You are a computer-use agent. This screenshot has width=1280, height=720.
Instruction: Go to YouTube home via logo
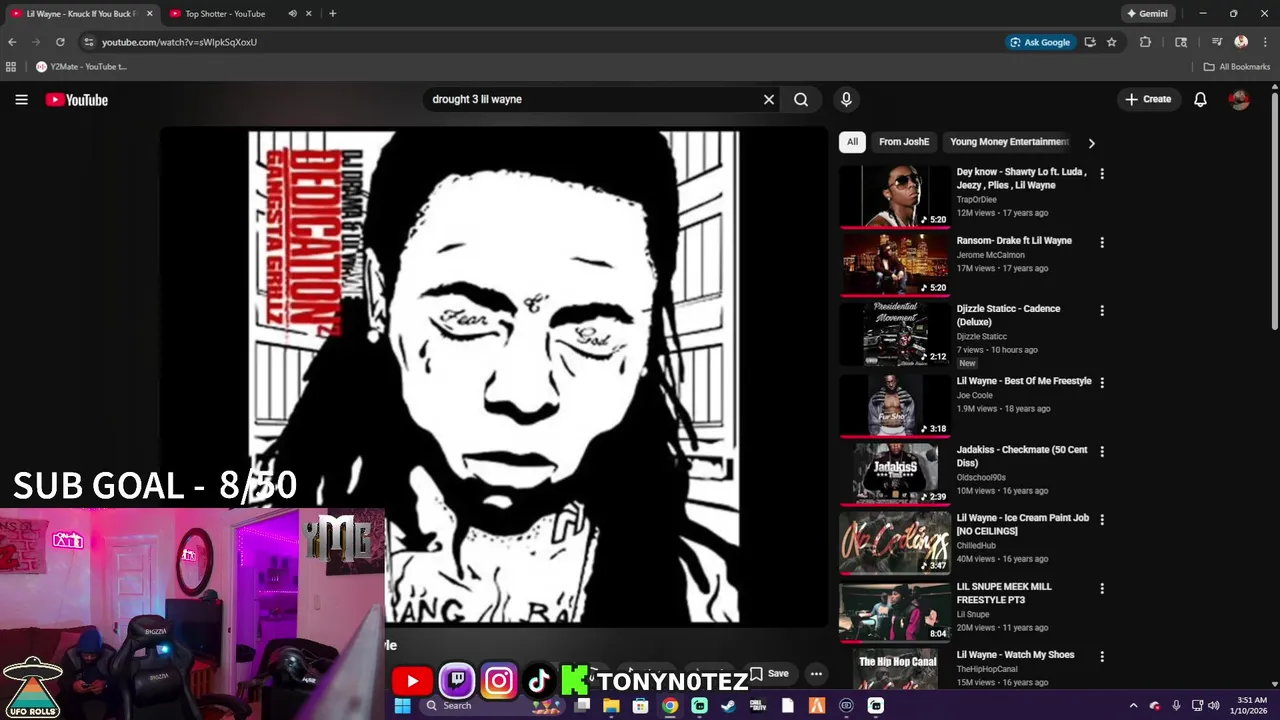click(76, 99)
